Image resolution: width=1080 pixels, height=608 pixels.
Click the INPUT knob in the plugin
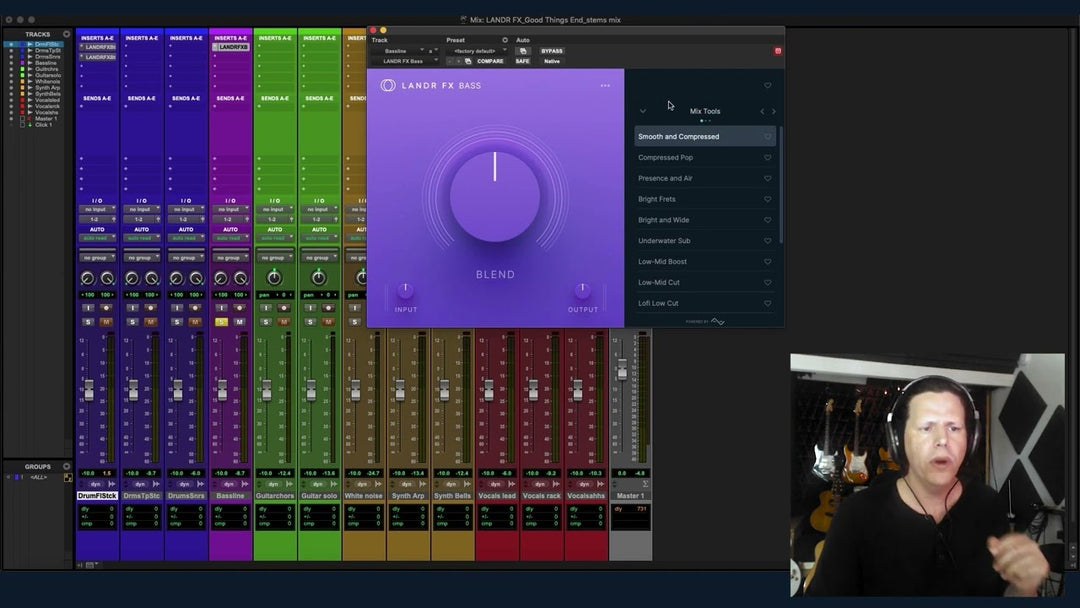(406, 291)
